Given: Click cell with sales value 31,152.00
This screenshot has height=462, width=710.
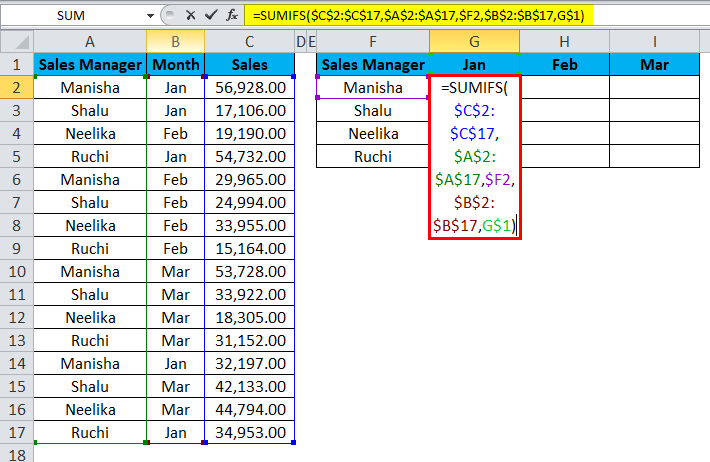Looking at the screenshot, I should [x=249, y=340].
